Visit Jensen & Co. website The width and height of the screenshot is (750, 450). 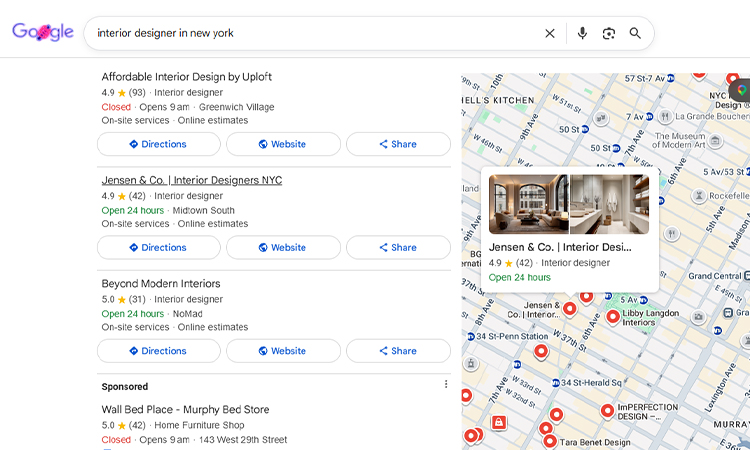(283, 247)
